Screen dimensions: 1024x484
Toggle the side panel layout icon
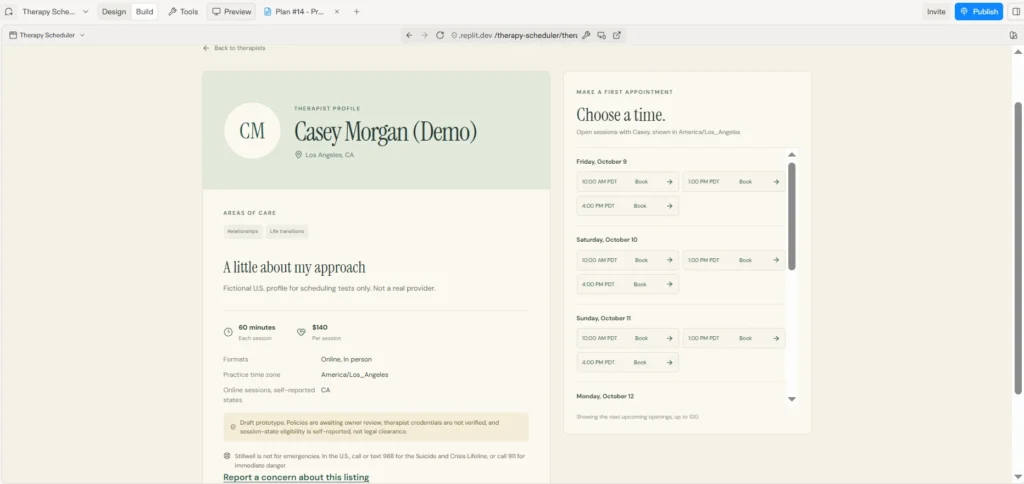click(x=1016, y=12)
